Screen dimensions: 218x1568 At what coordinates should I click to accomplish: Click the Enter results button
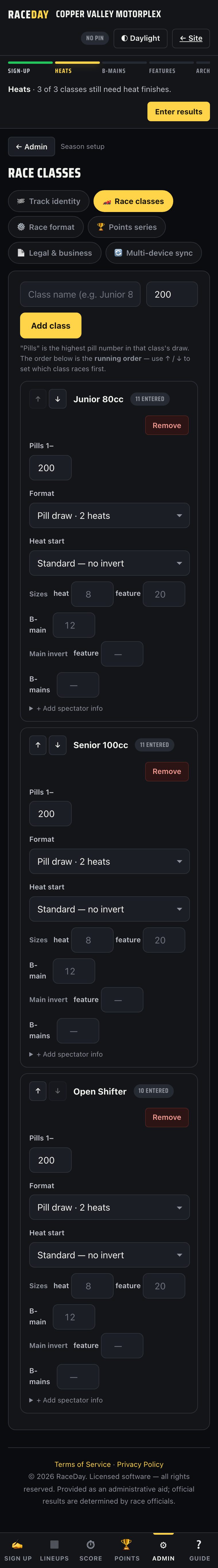coord(178,111)
